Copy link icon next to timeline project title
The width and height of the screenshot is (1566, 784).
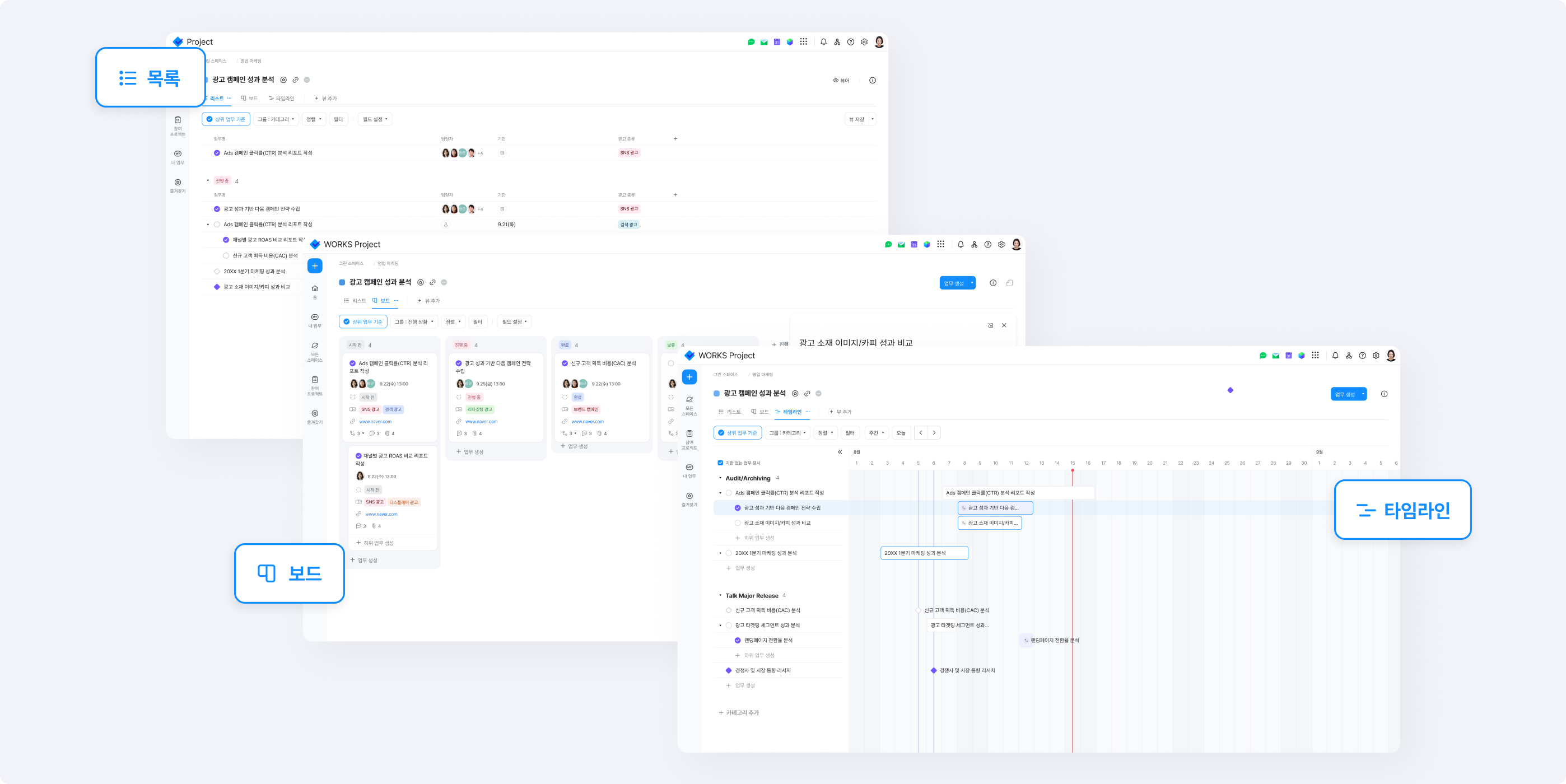coord(807,393)
